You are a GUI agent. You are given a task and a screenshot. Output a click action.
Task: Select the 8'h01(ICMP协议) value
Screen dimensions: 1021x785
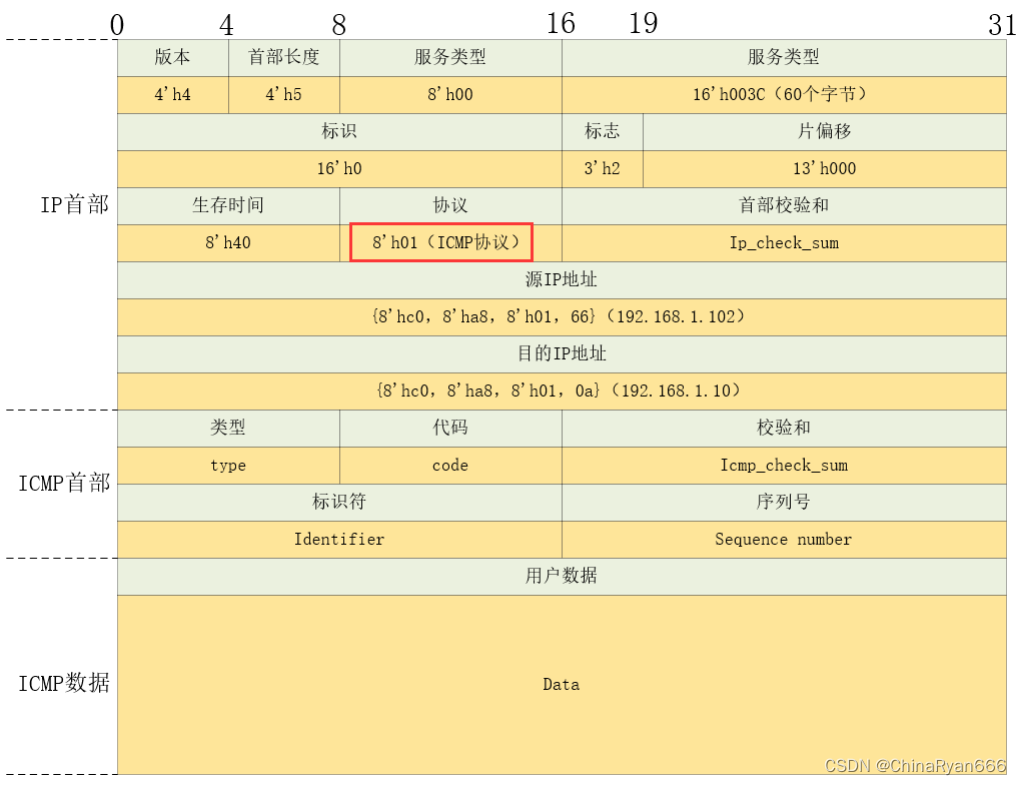click(x=441, y=243)
